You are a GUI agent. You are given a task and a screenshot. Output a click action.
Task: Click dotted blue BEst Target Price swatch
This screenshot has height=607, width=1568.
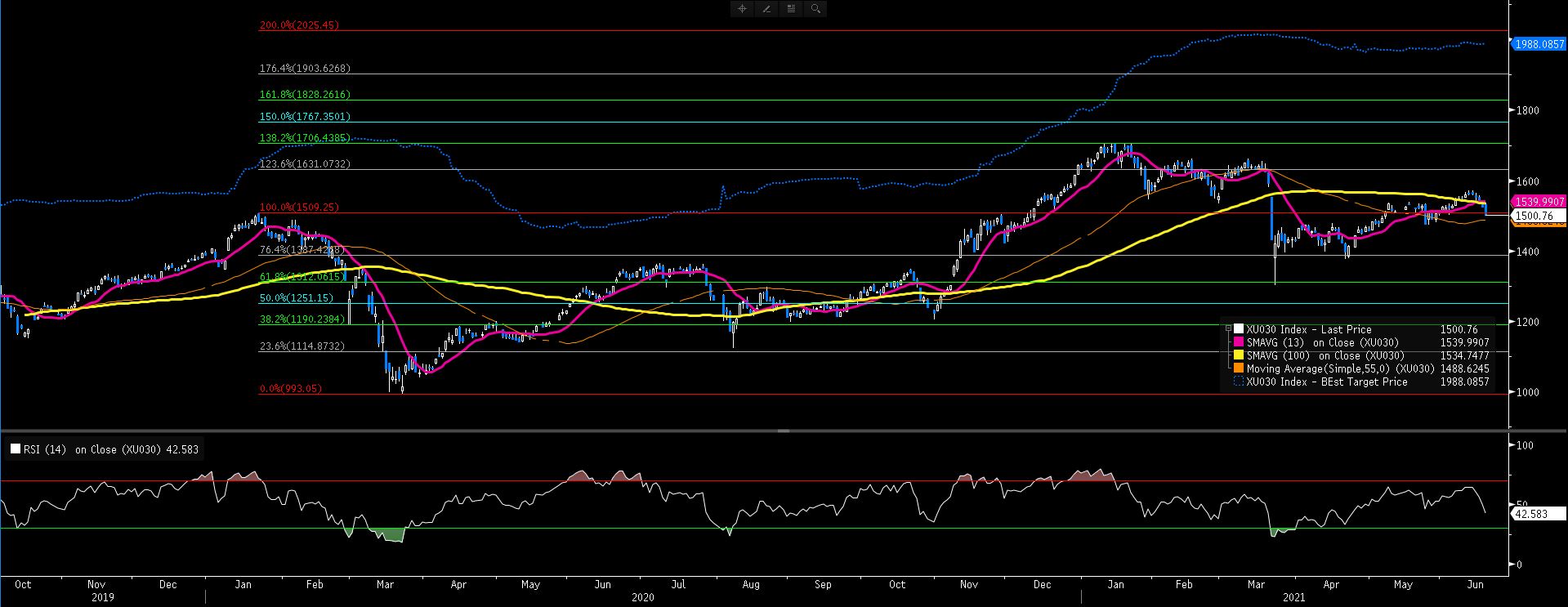click(1239, 382)
